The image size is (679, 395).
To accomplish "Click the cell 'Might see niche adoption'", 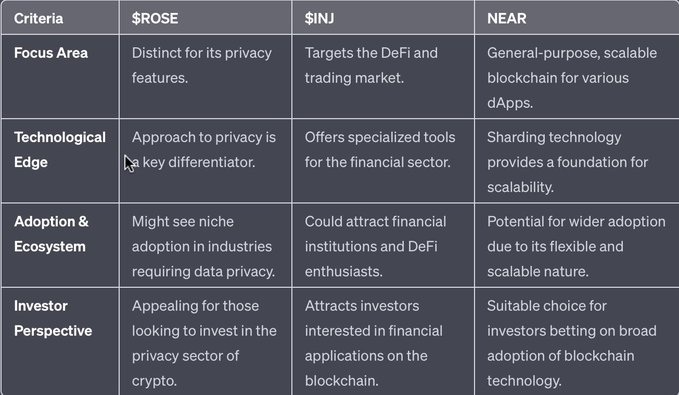I will click(x=203, y=246).
